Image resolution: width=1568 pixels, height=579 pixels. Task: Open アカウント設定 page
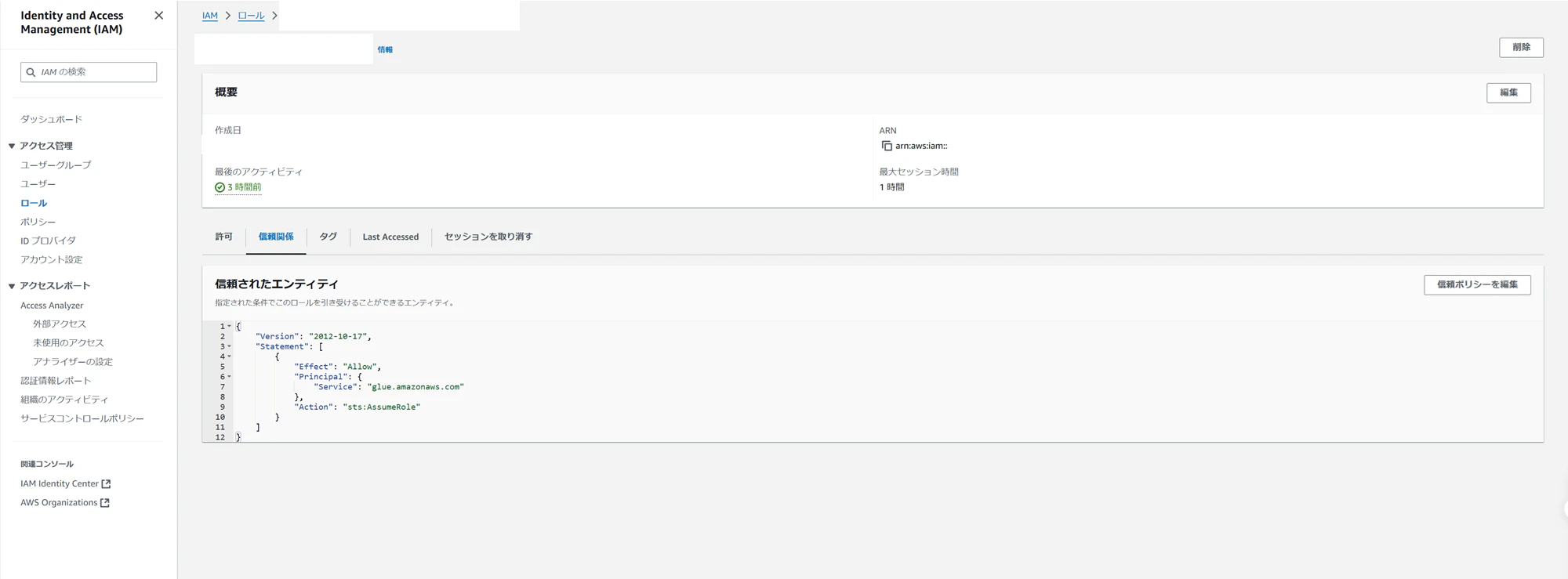pyautogui.click(x=51, y=259)
